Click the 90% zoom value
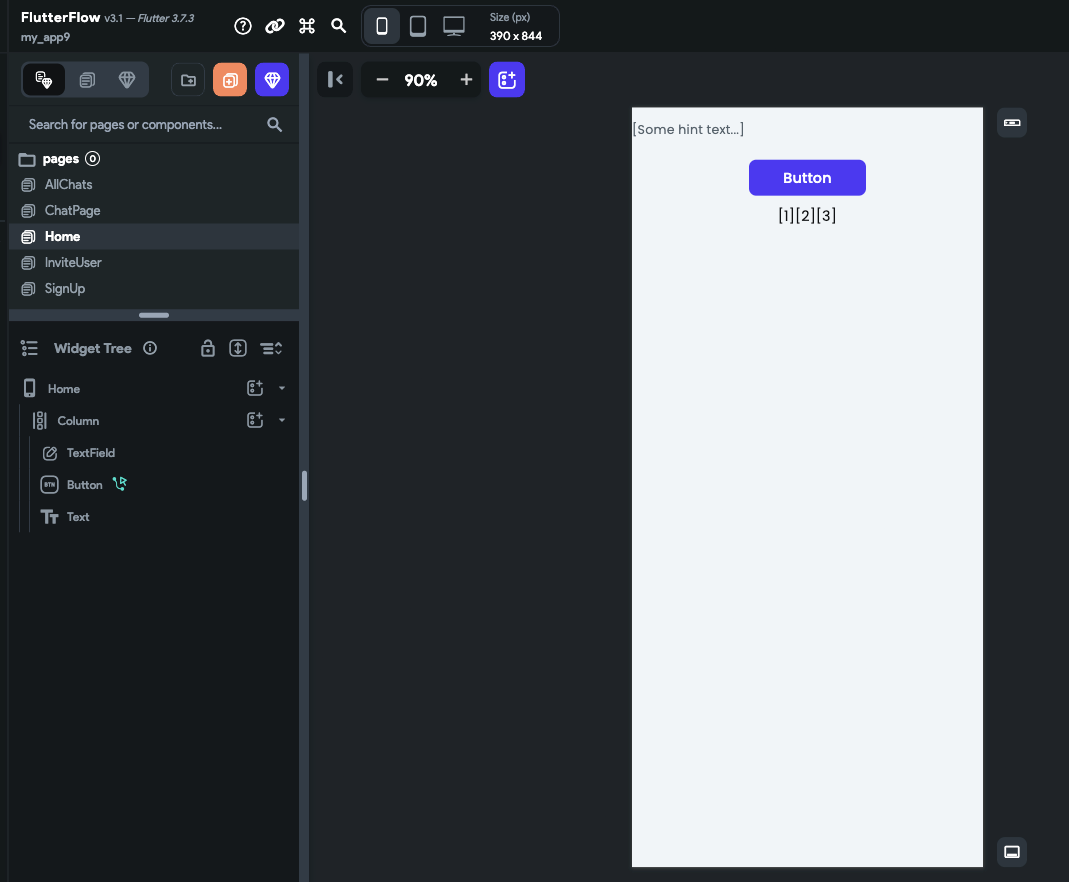This screenshot has height=882, width=1069. (x=421, y=80)
